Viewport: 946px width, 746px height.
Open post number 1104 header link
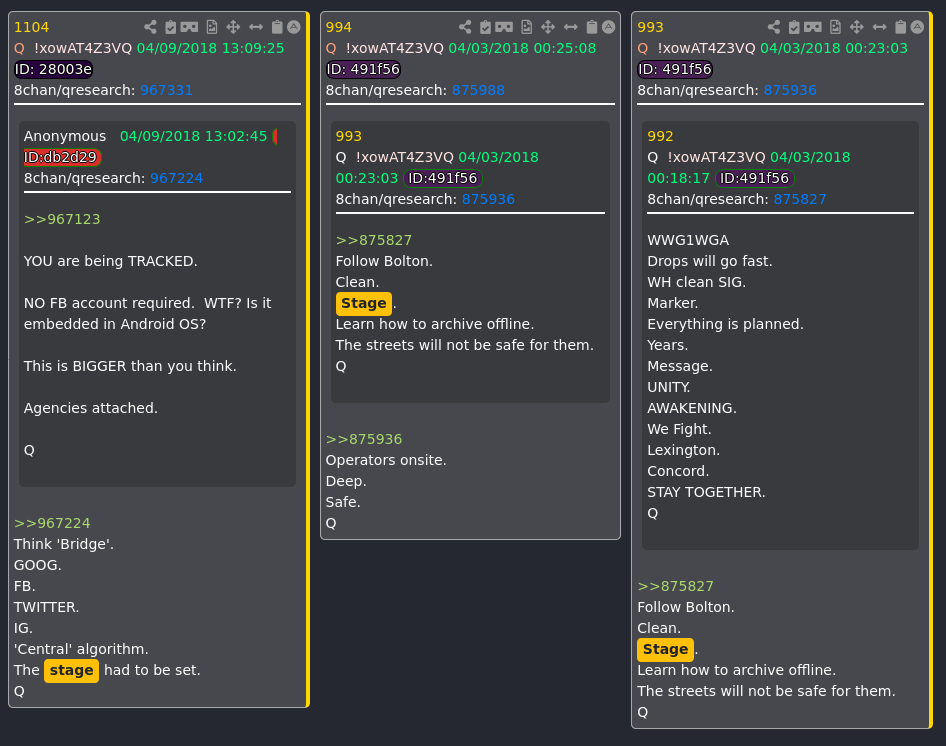pyautogui.click(x=31, y=27)
